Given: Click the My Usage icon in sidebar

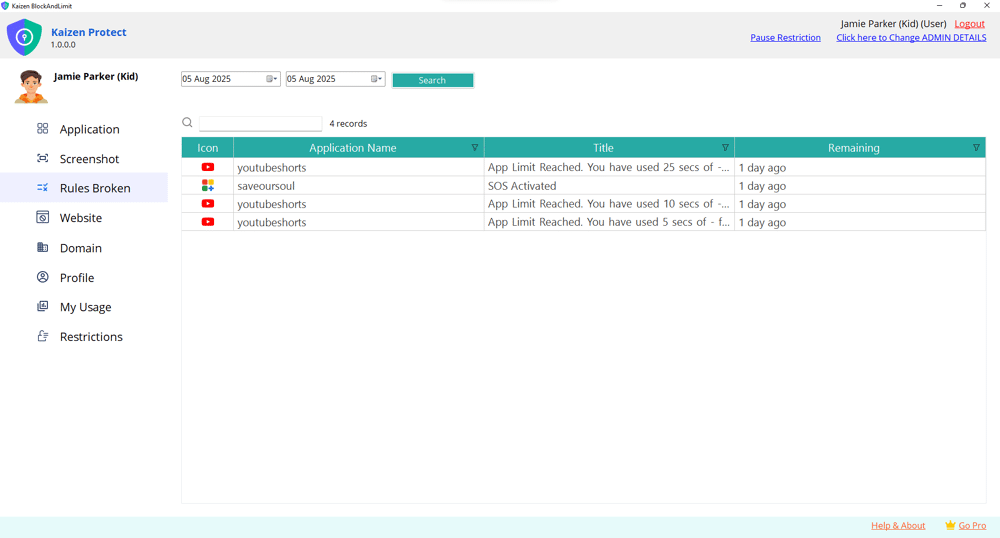Looking at the screenshot, I should click(42, 307).
